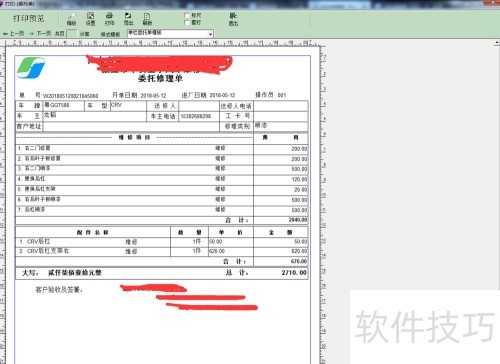Click the vertical scrollbar up arrow

pyautogui.click(x=497, y=43)
